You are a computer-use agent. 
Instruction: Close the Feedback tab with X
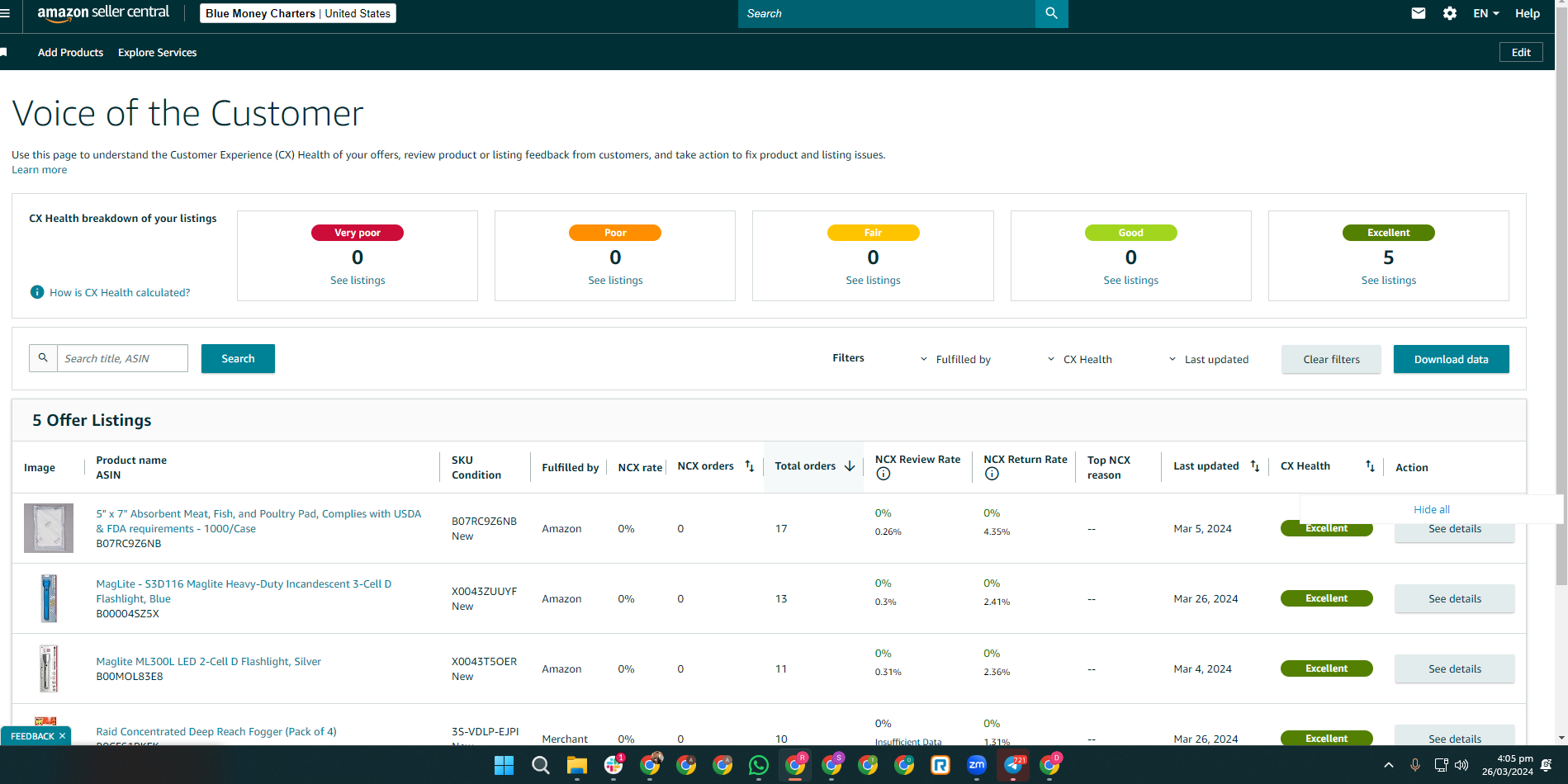point(62,736)
